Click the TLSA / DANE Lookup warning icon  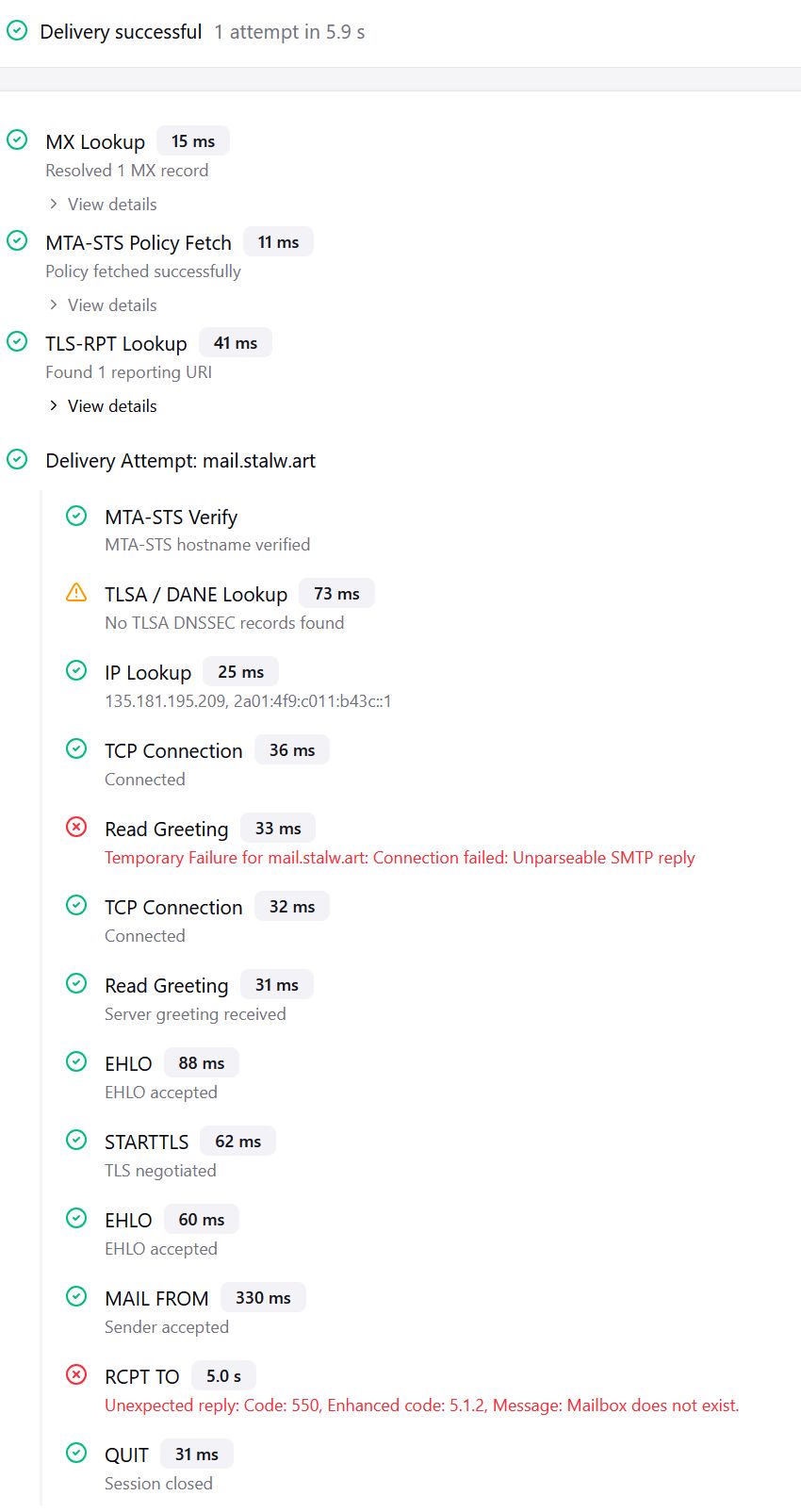coord(76,593)
